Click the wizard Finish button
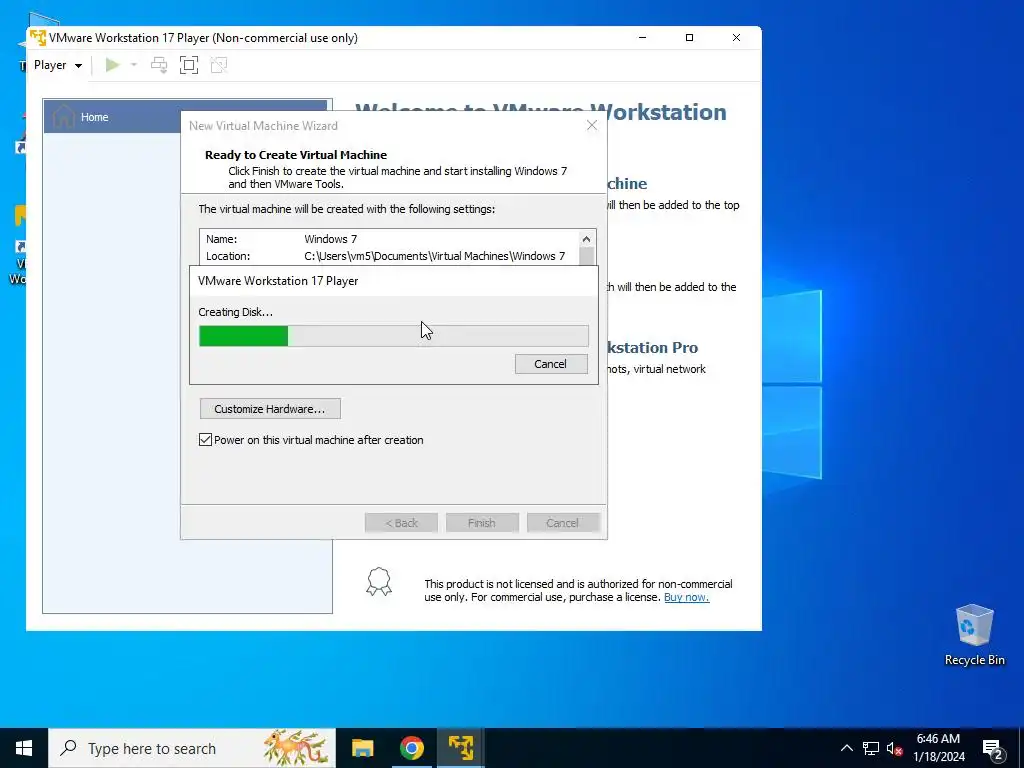1024x768 pixels. point(482,523)
